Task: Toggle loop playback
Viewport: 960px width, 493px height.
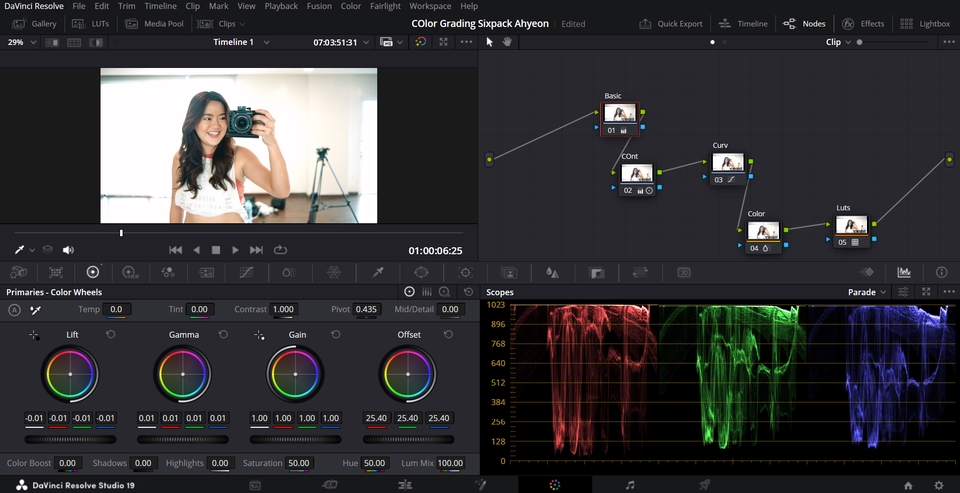Action: (280, 250)
